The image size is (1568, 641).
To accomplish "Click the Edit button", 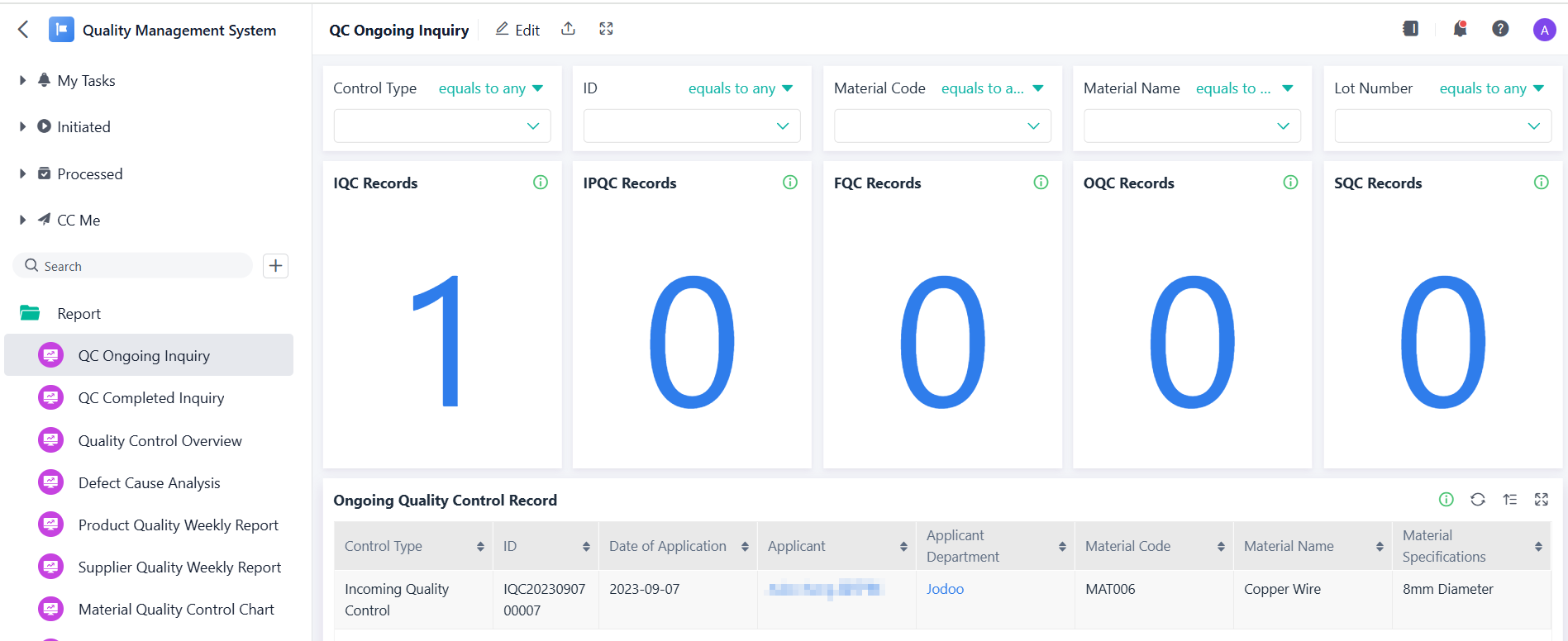I will 517,30.
